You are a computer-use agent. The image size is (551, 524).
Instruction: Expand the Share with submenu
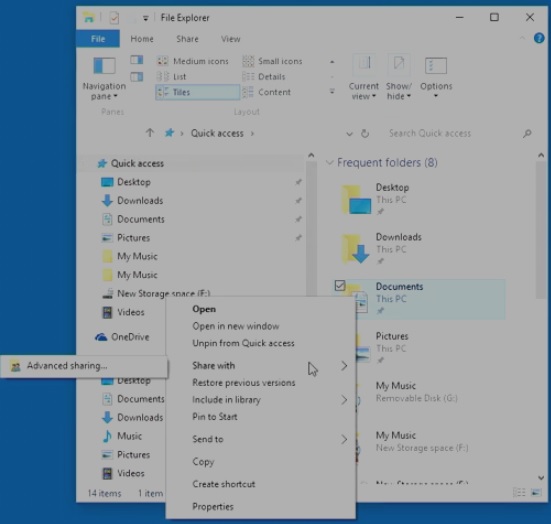point(260,365)
